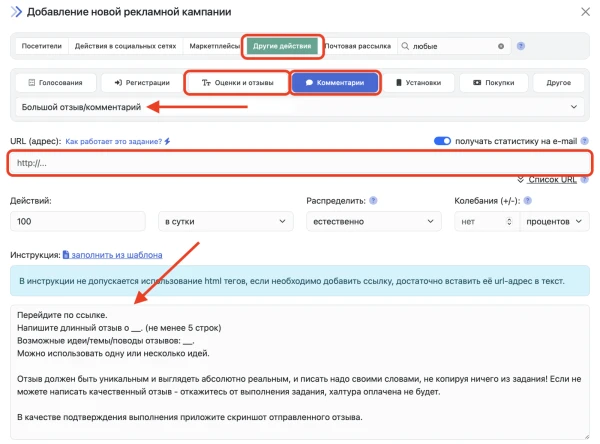This screenshot has width=600, height=444.
Task: Click the help icon beside the search field
Action: [x=521, y=46]
